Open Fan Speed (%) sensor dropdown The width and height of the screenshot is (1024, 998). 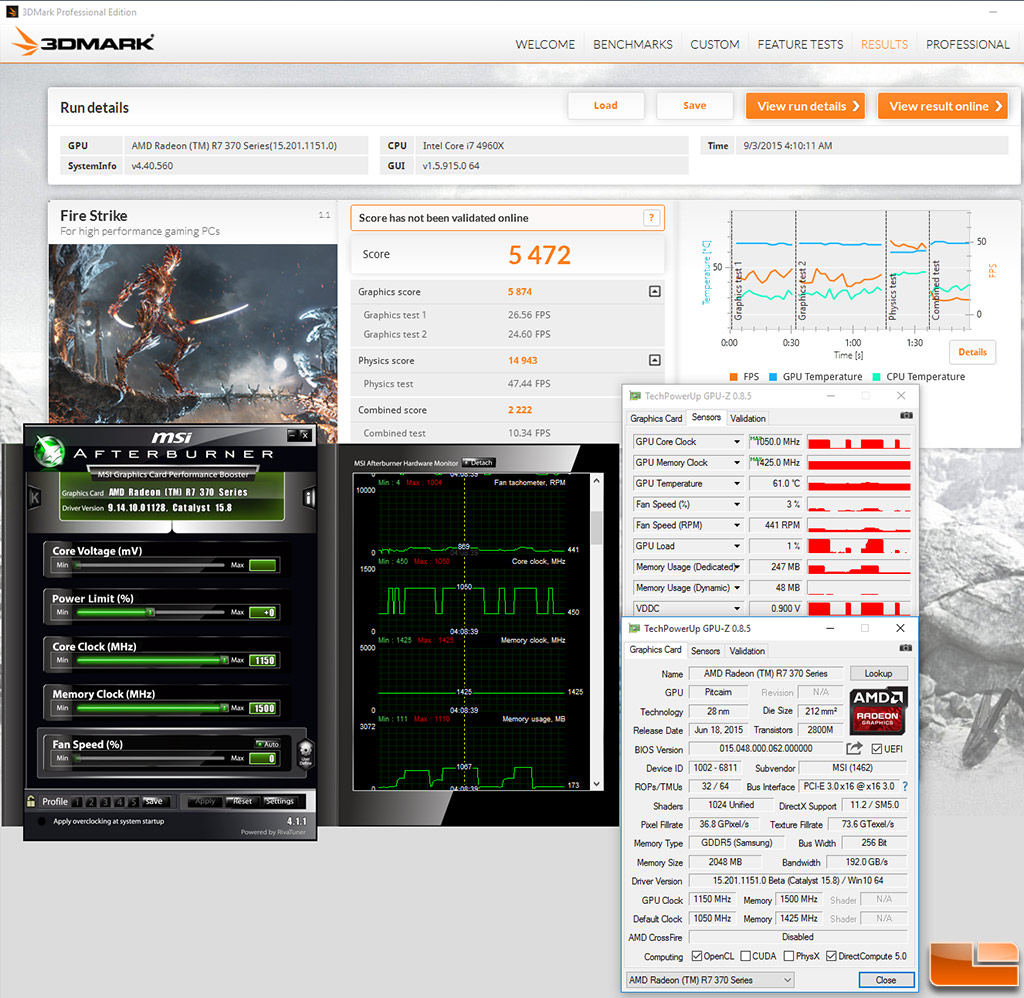point(737,504)
